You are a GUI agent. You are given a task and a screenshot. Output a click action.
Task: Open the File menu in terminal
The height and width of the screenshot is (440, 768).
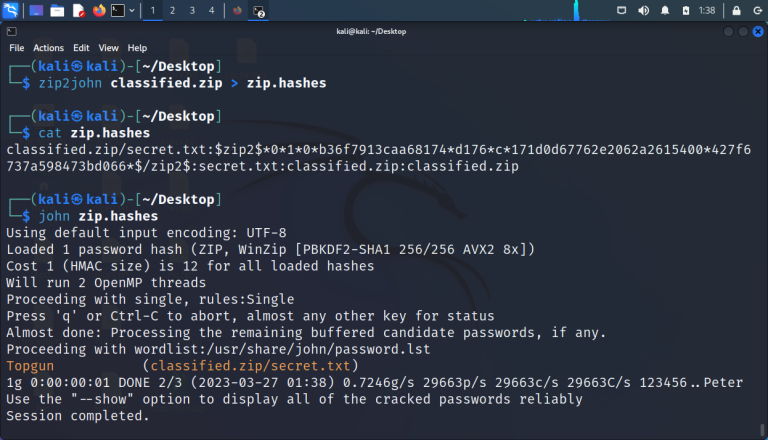click(x=17, y=48)
